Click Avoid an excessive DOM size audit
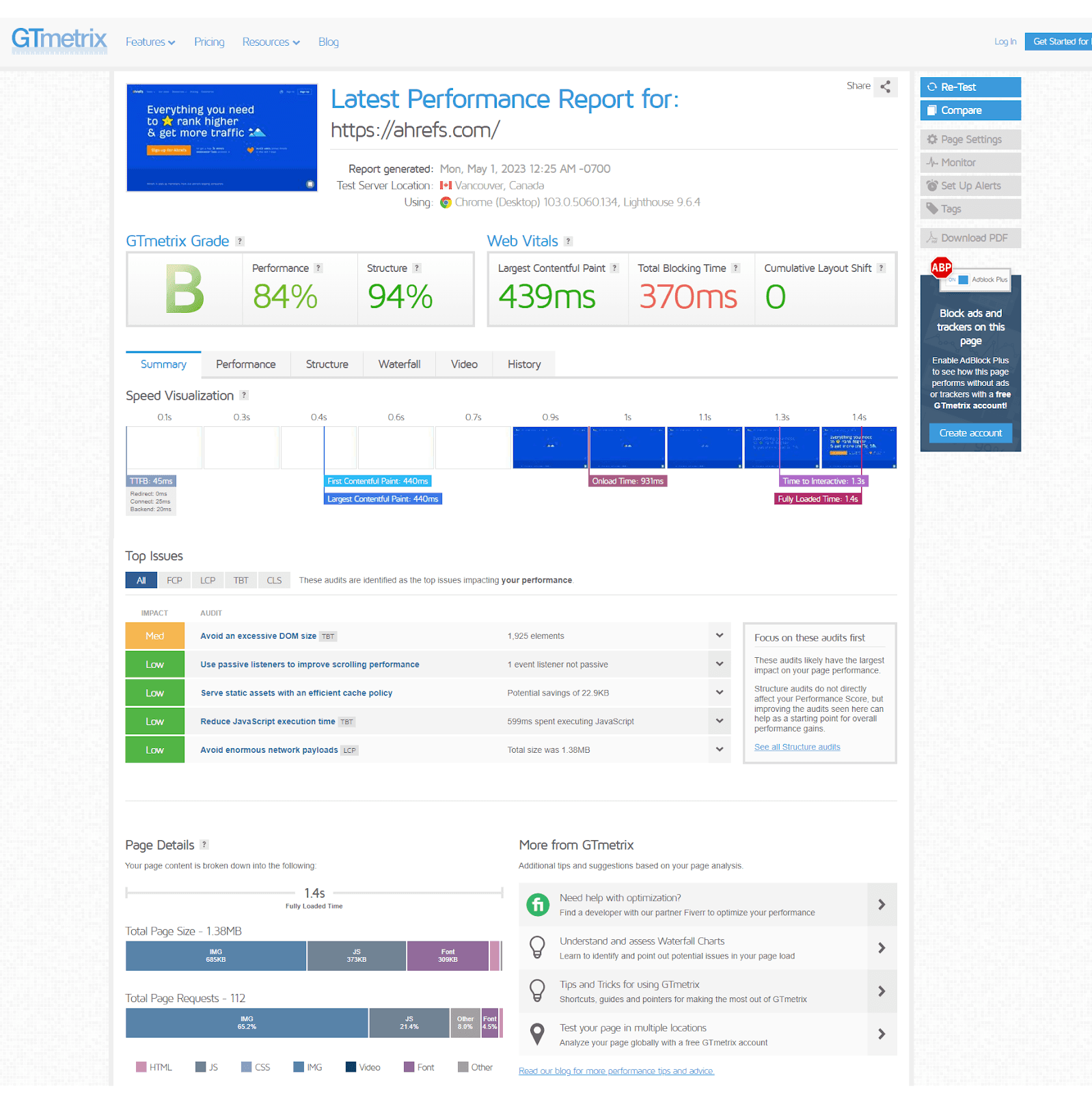Image resolution: width=1092 pixels, height=1093 pixels. (x=258, y=636)
